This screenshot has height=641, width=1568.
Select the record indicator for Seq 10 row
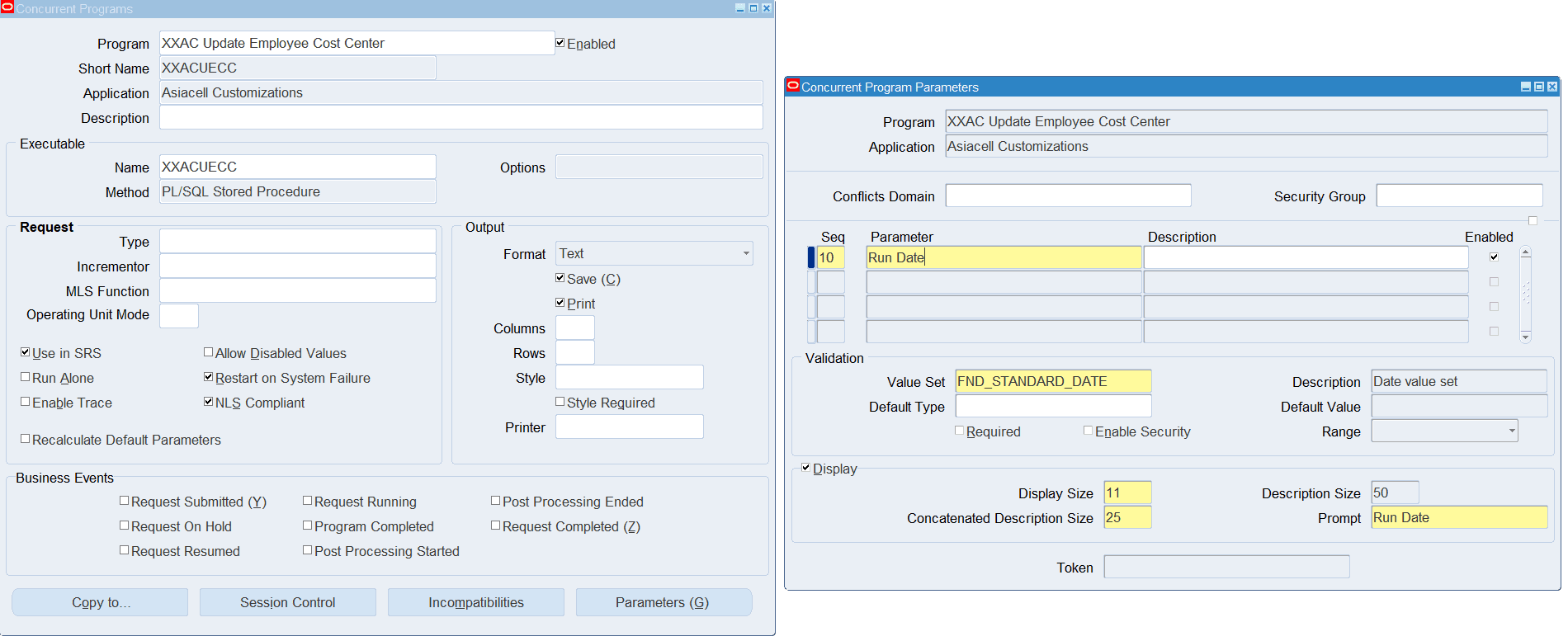(811, 257)
